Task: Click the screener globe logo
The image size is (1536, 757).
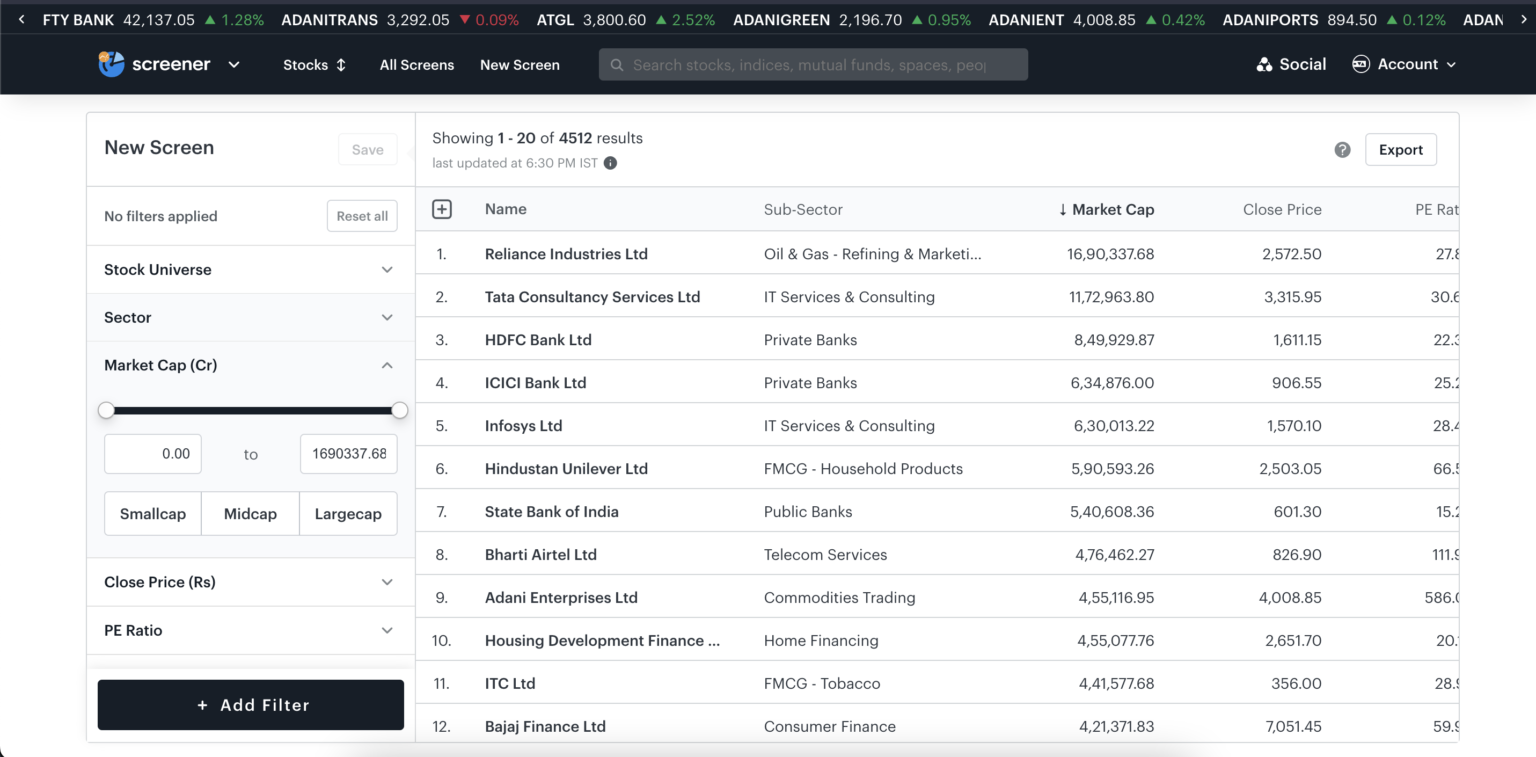Action: coord(113,64)
